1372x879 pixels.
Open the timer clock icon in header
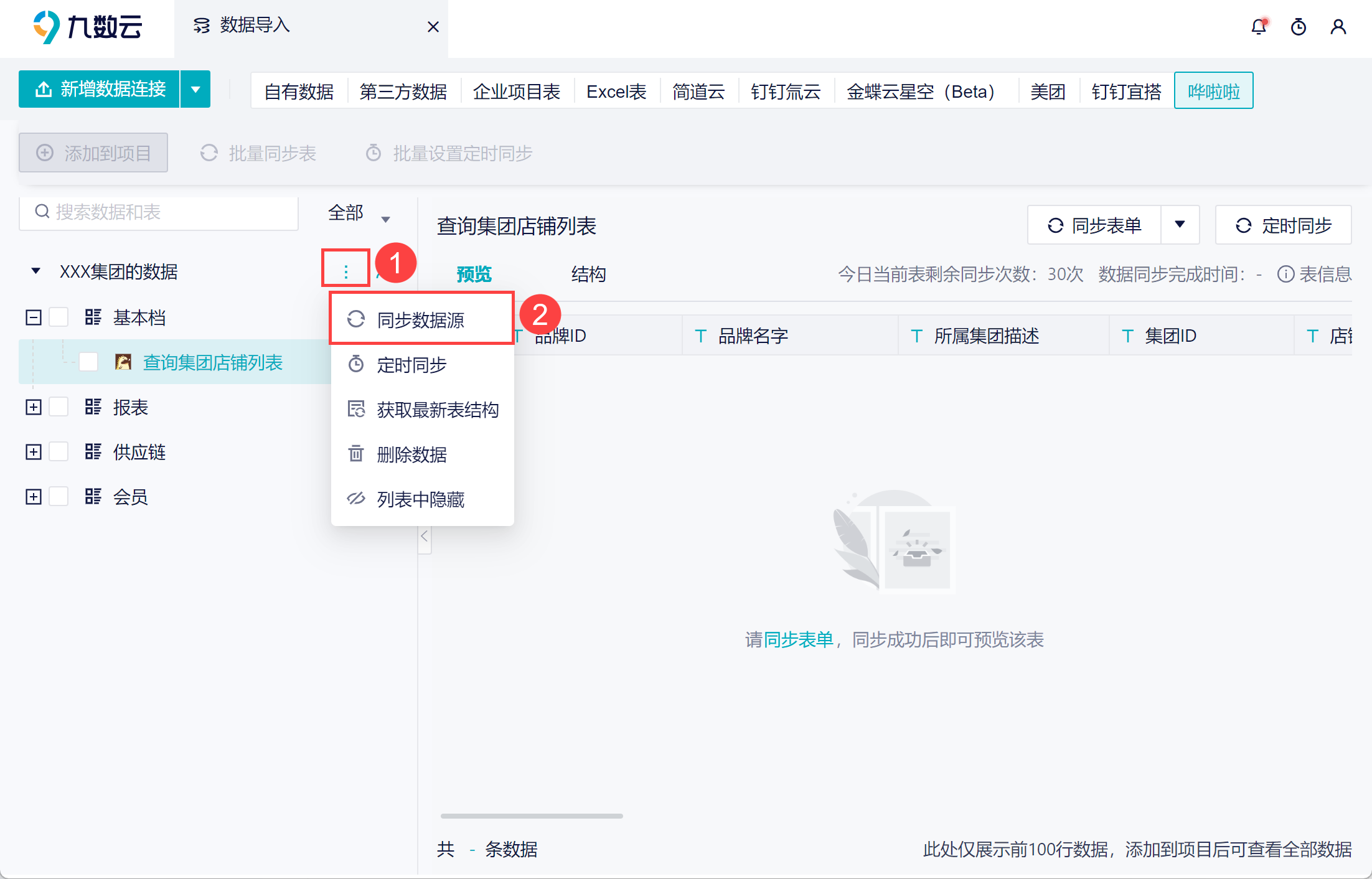(1299, 27)
